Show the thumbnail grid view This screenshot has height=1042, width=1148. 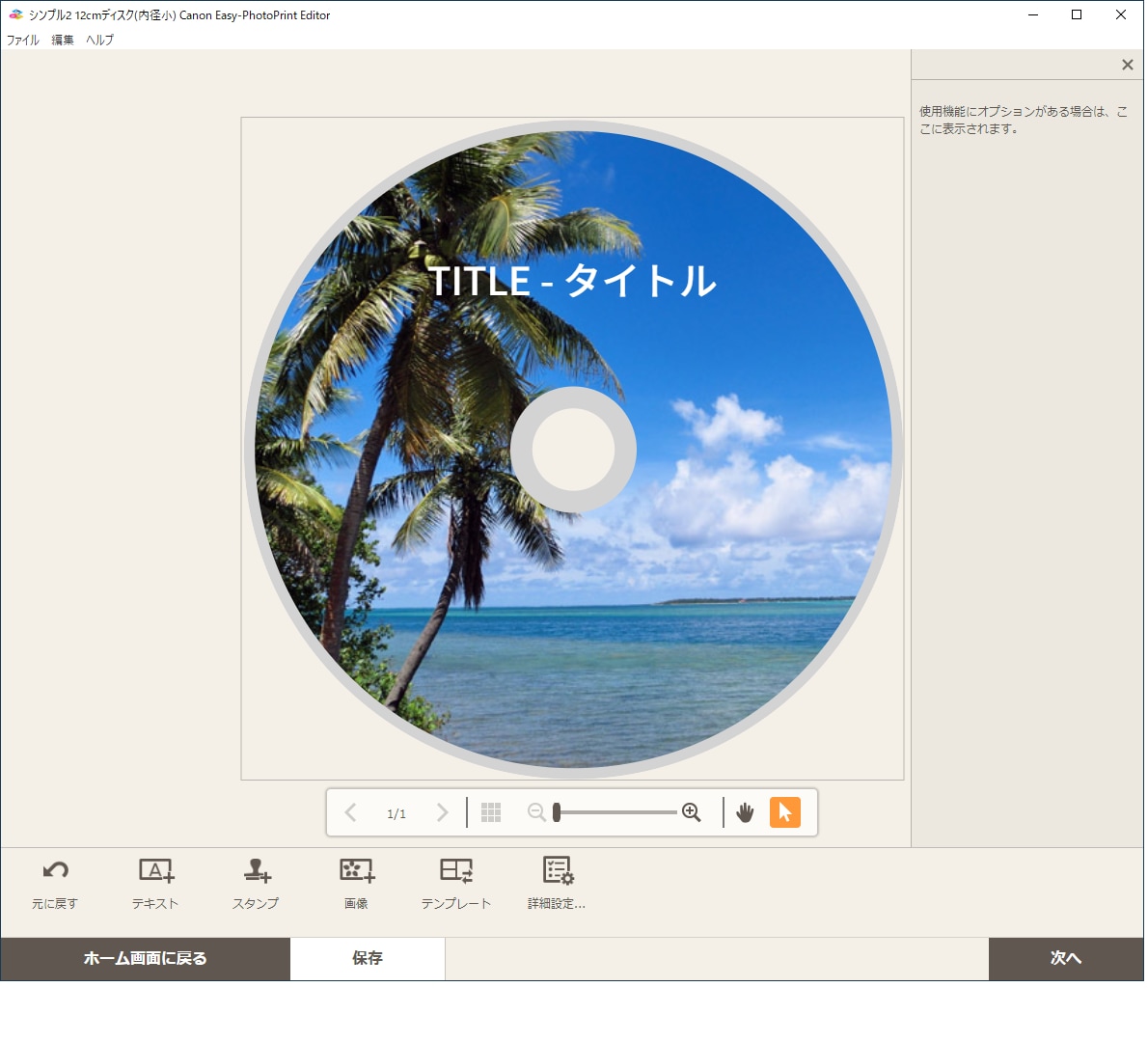click(491, 812)
